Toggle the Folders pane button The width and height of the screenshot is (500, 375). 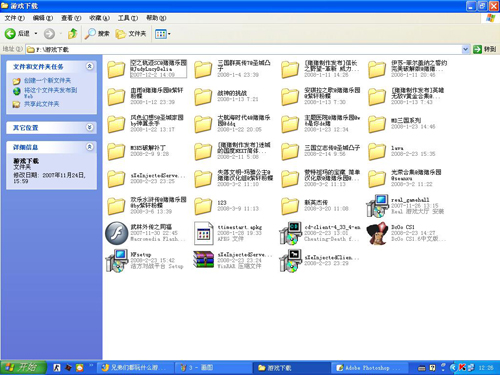click(131, 33)
